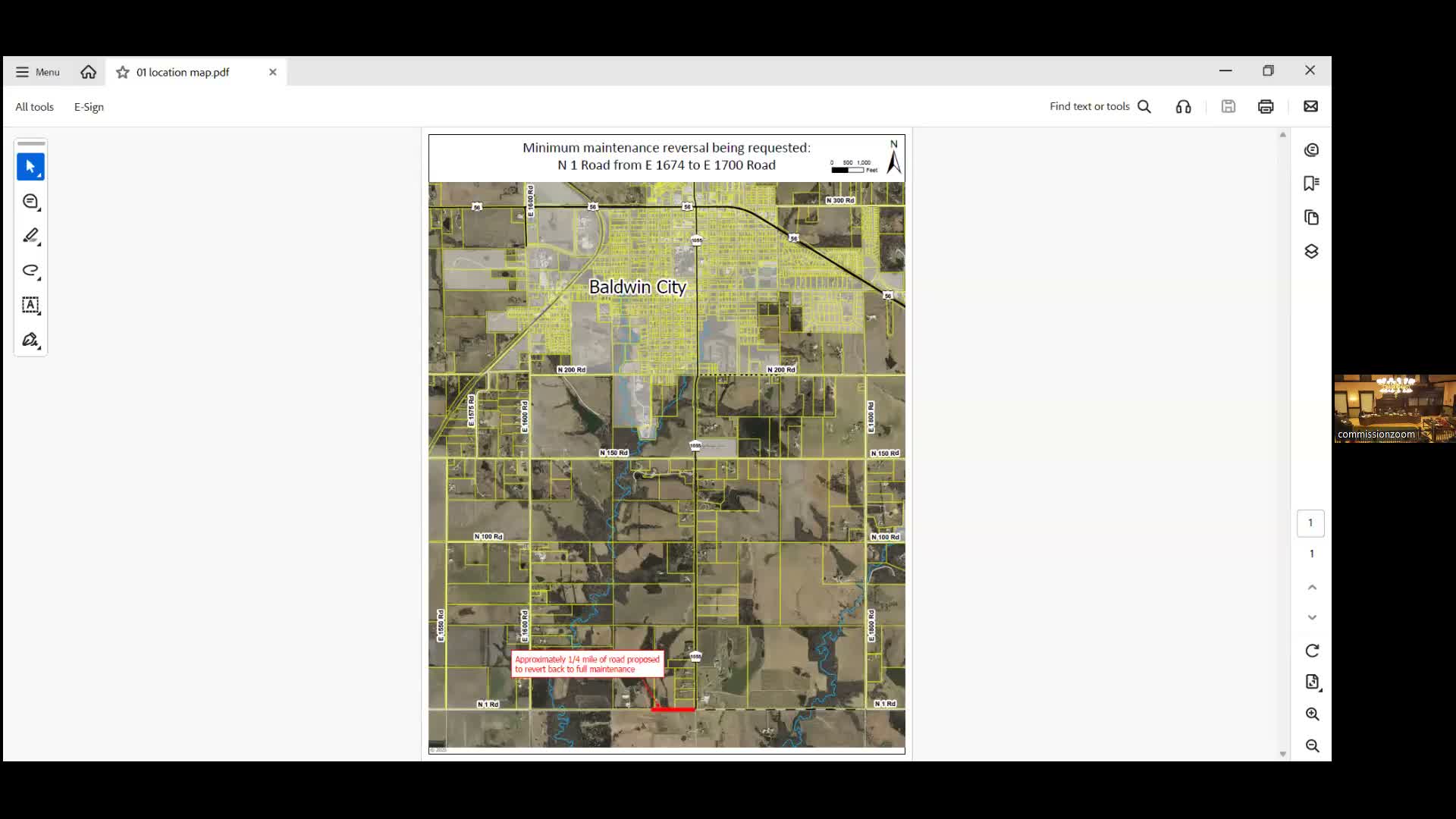The width and height of the screenshot is (1456, 819).
Task: Switch to the E-Sign tab
Action: pos(89,107)
